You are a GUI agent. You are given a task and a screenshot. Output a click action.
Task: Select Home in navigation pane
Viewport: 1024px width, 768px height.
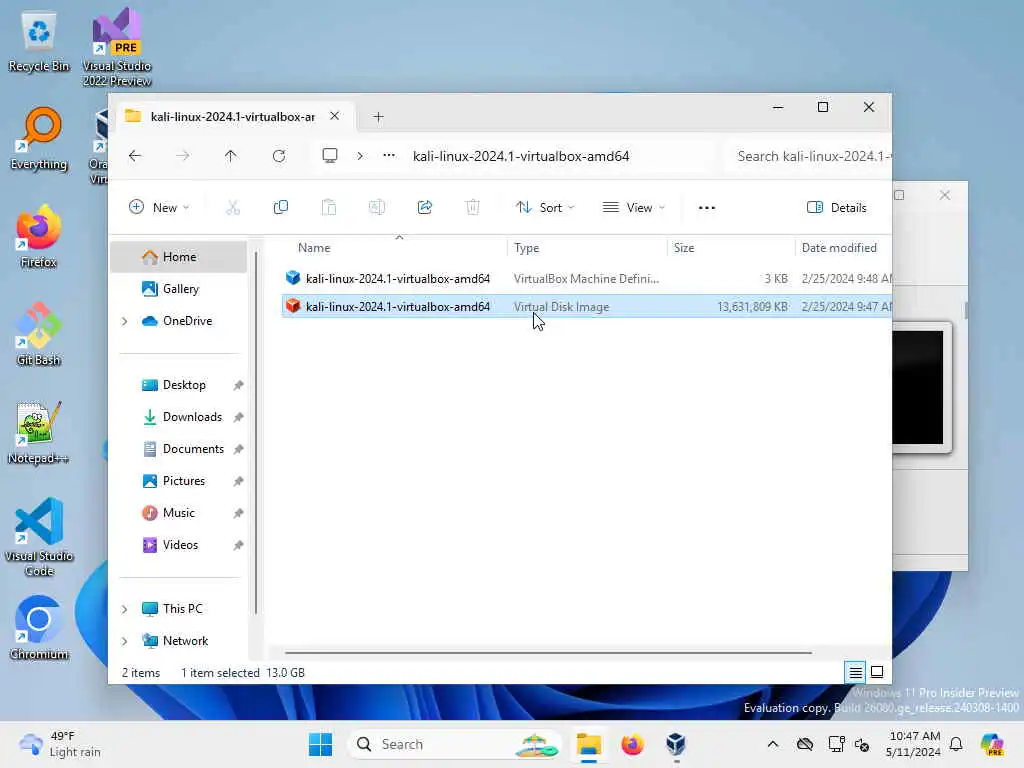coord(179,257)
